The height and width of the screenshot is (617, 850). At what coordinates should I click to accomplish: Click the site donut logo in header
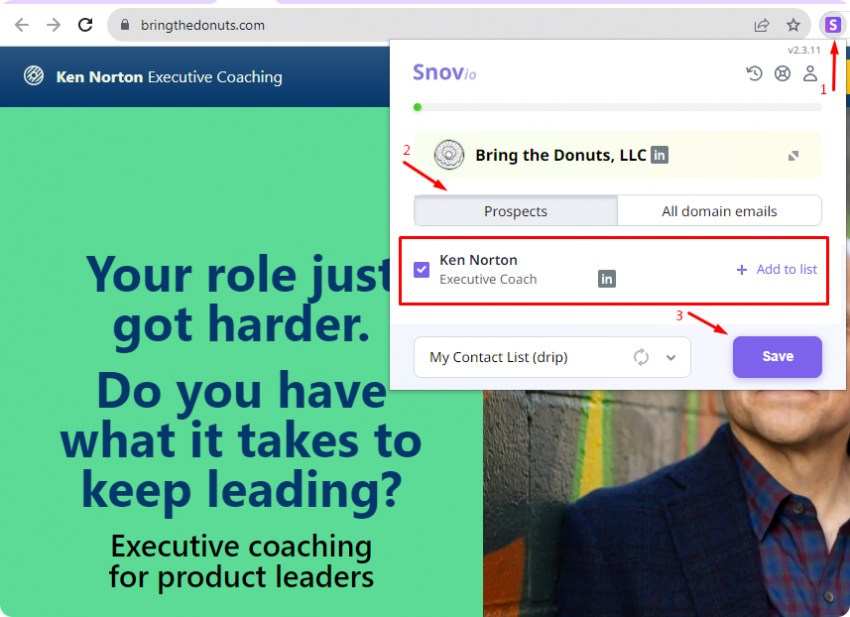(34, 75)
